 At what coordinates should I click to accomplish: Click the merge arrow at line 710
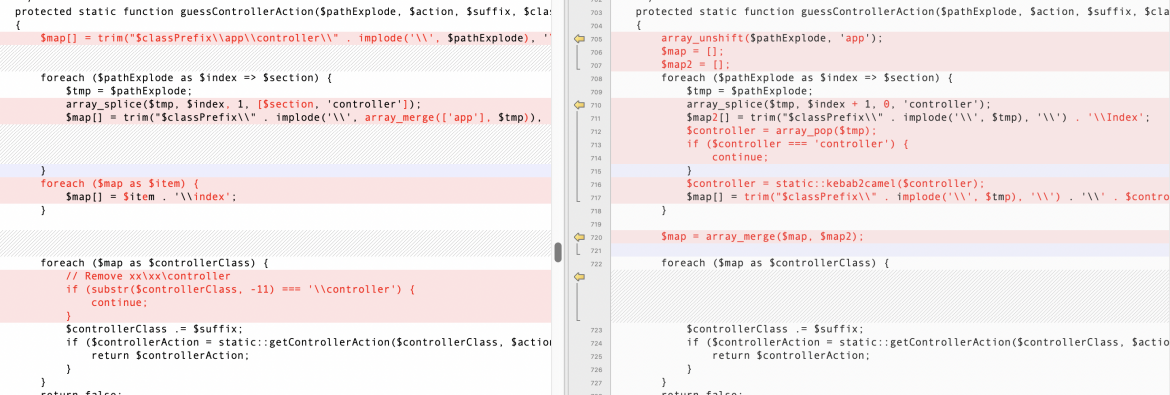pos(578,105)
